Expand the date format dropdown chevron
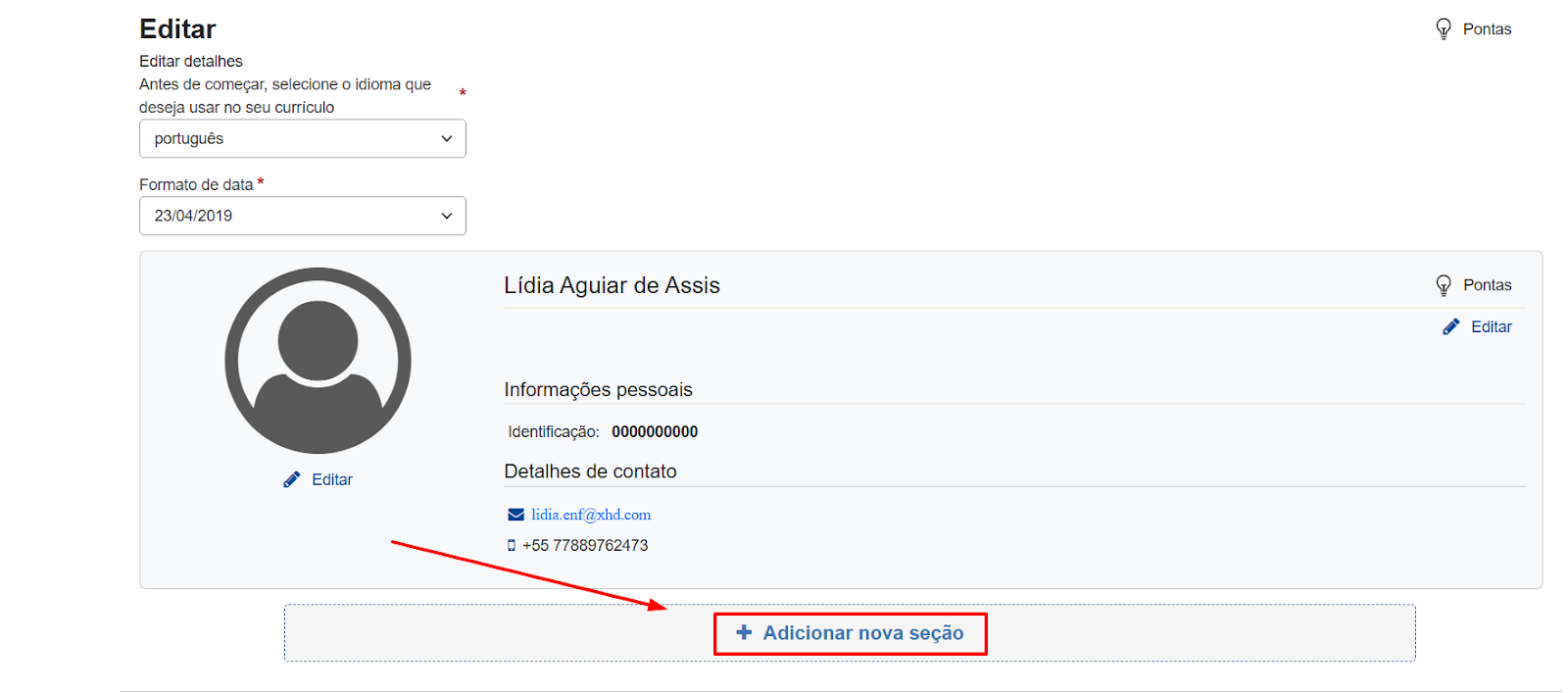The width and height of the screenshot is (1568, 693). (447, 216)
